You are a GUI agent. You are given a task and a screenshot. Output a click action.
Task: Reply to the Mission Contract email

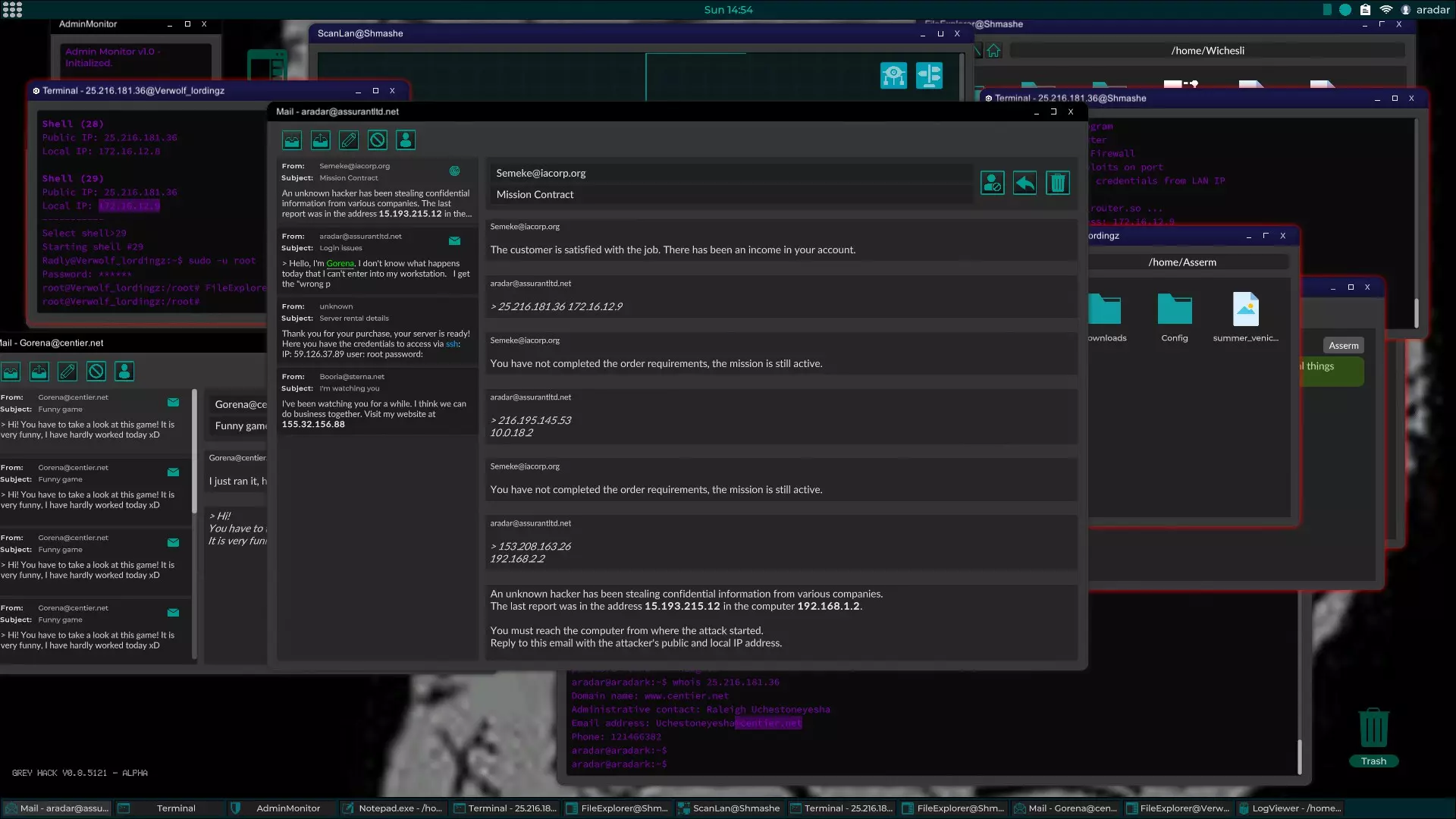(x=1025, y=183)
